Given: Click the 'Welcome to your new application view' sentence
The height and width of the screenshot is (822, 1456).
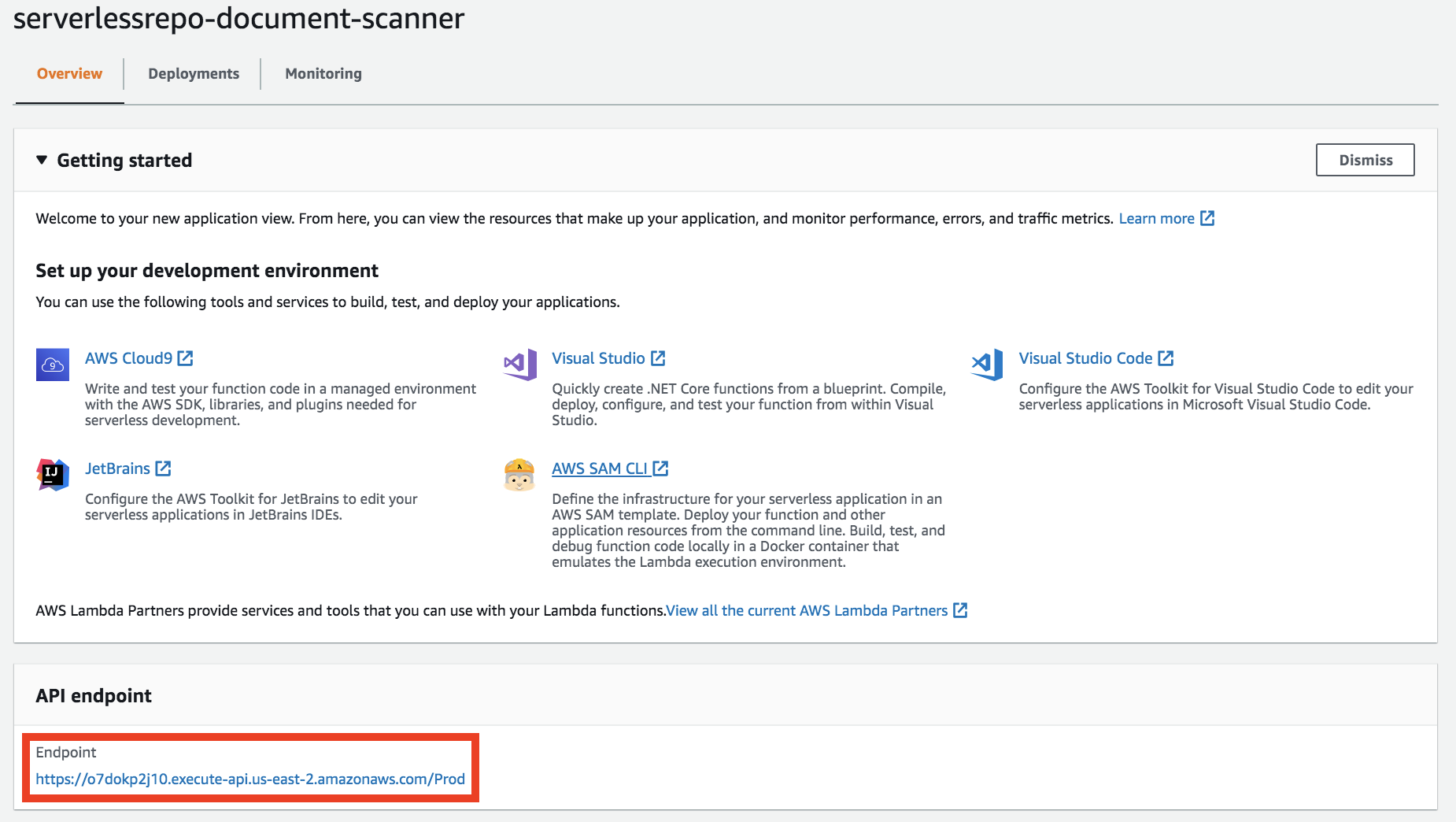Looking at the screenshot, I should [575, 218].
